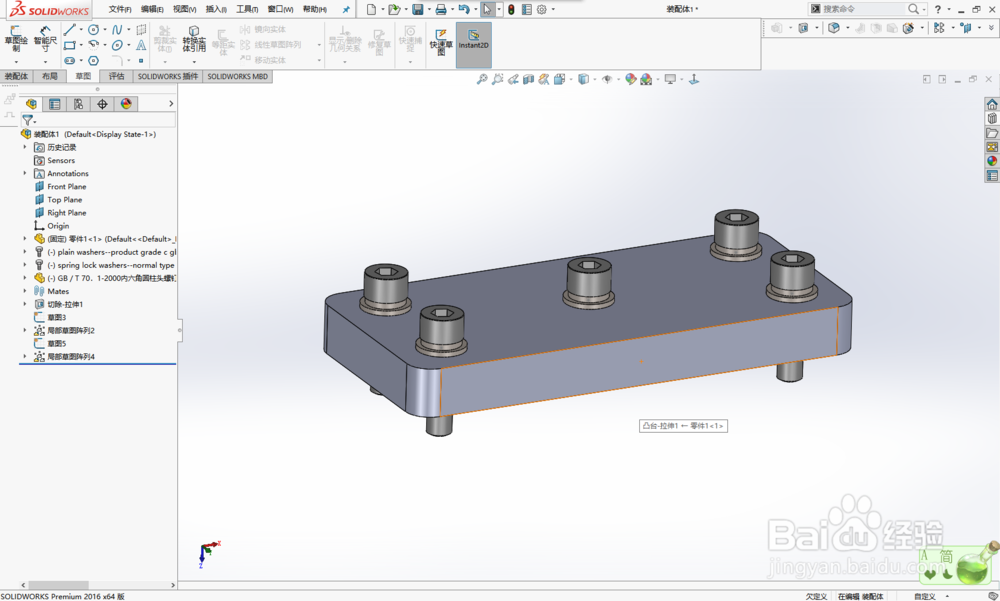This screenshot has height=601, width=1000.
Task: Click the sketch Text (A) tool
Action: tap(141, 45)
